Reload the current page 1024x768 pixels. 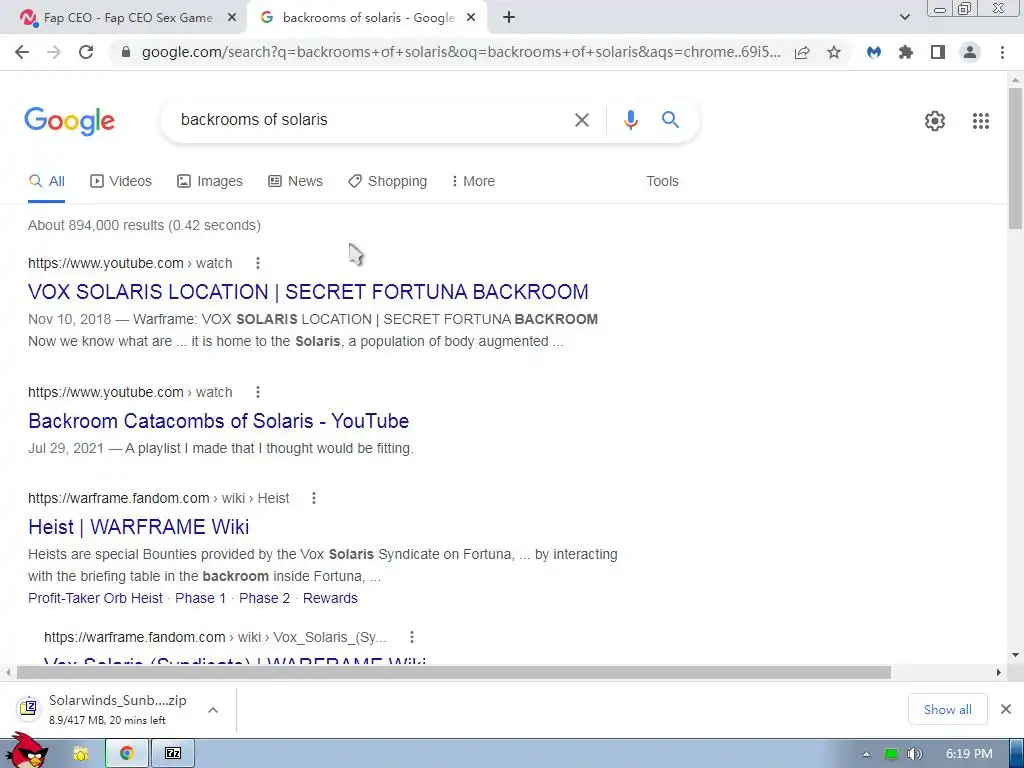click(86, 52)
